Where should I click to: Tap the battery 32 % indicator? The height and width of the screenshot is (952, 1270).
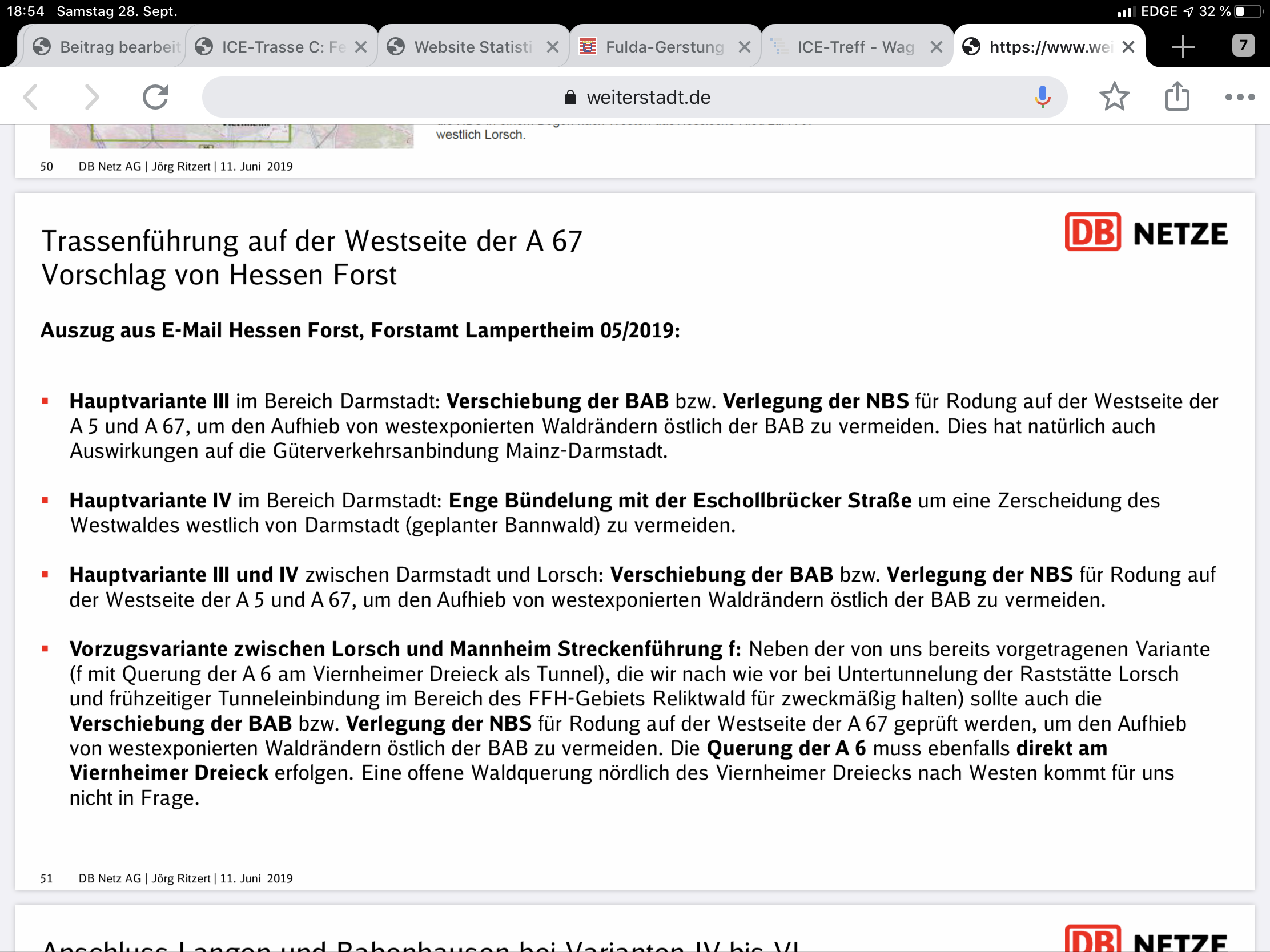coord(1232,11)
